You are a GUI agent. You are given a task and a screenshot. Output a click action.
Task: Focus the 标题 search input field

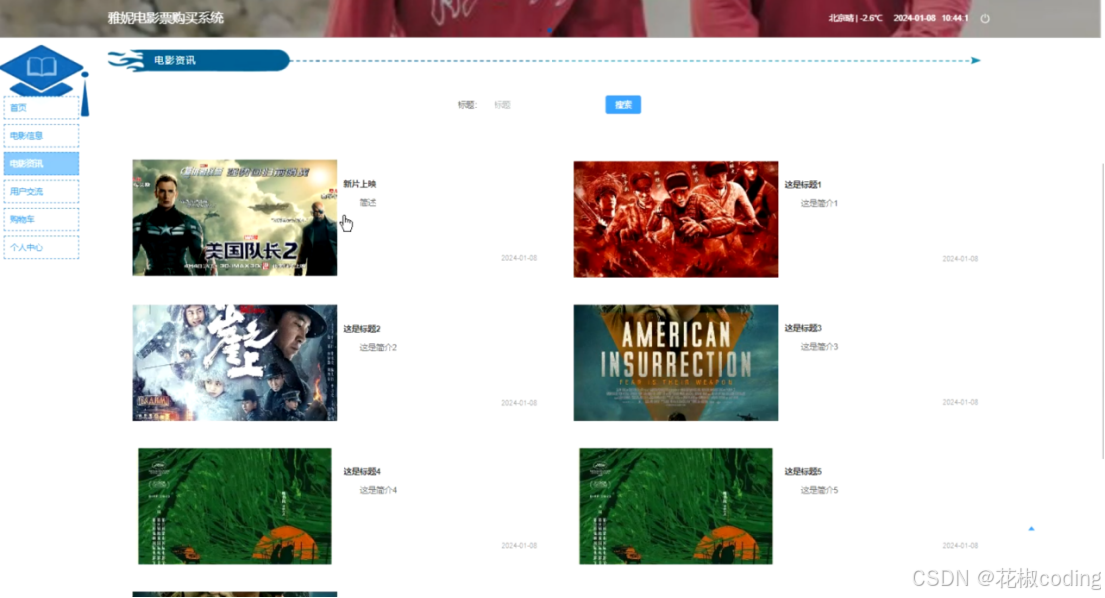pyautogui.click(x=541, y=105)
